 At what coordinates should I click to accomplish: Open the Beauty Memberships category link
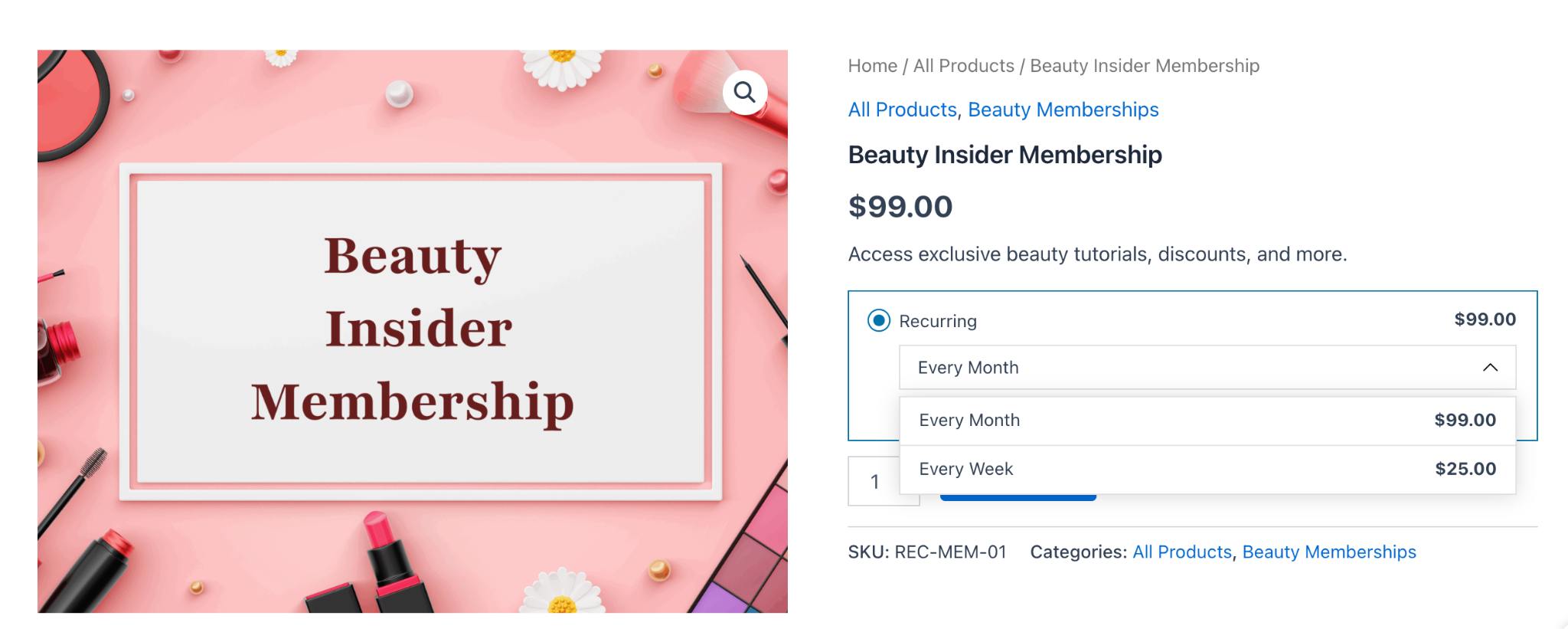1063,110
